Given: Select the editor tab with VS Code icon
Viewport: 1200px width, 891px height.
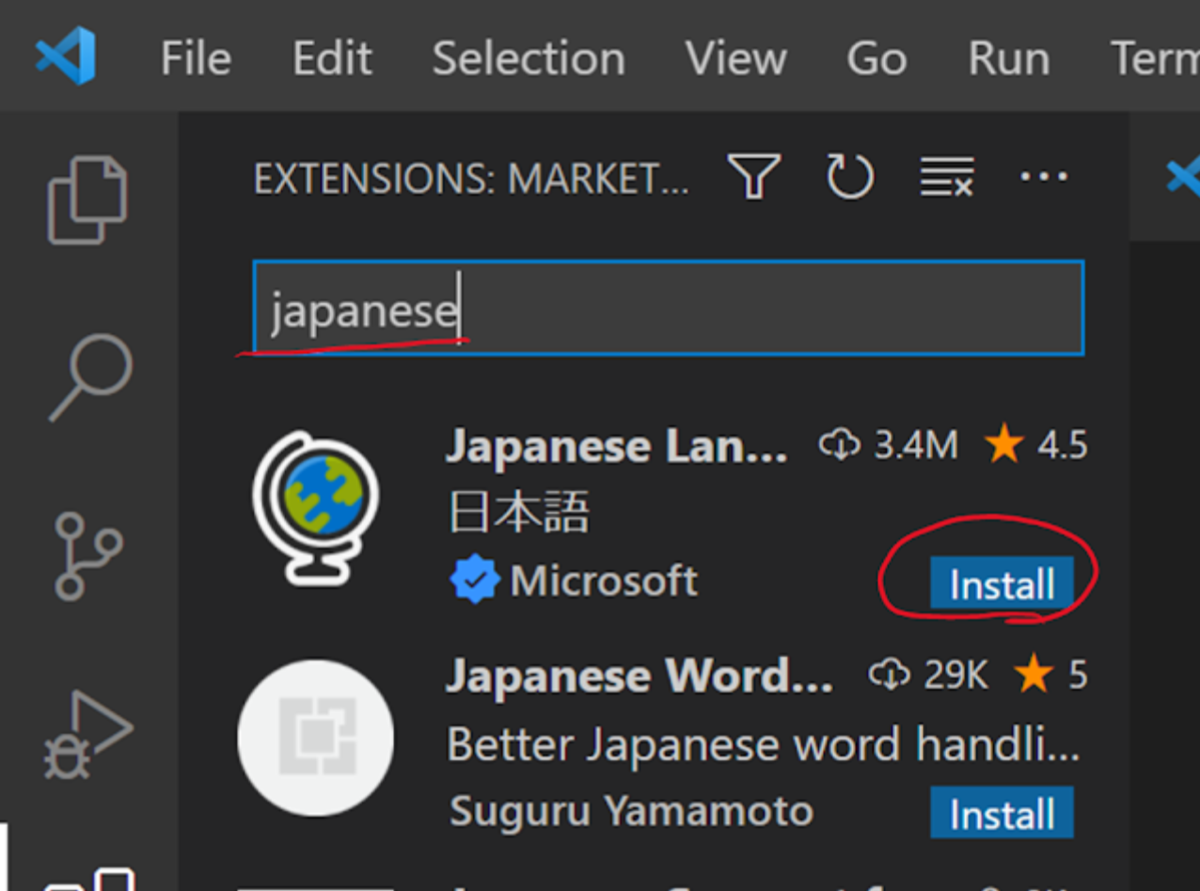Looking at the screenshot, I should point(1183,177).
